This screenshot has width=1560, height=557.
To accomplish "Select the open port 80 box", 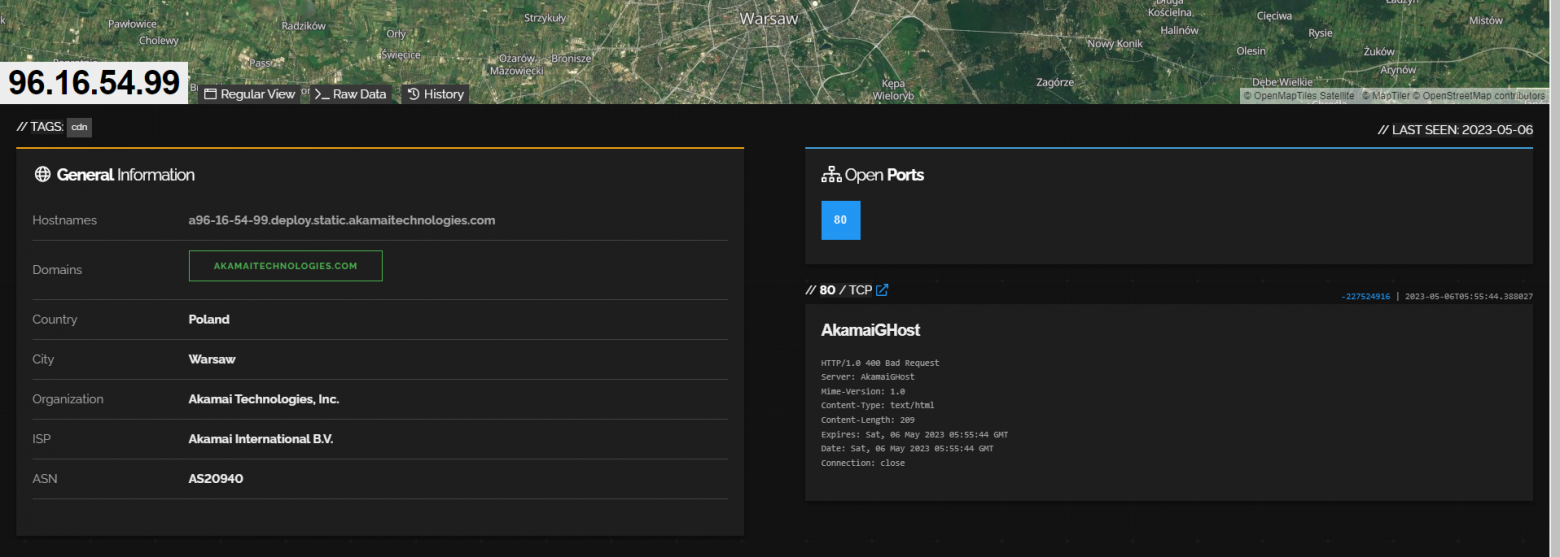I will click(840, 220).
